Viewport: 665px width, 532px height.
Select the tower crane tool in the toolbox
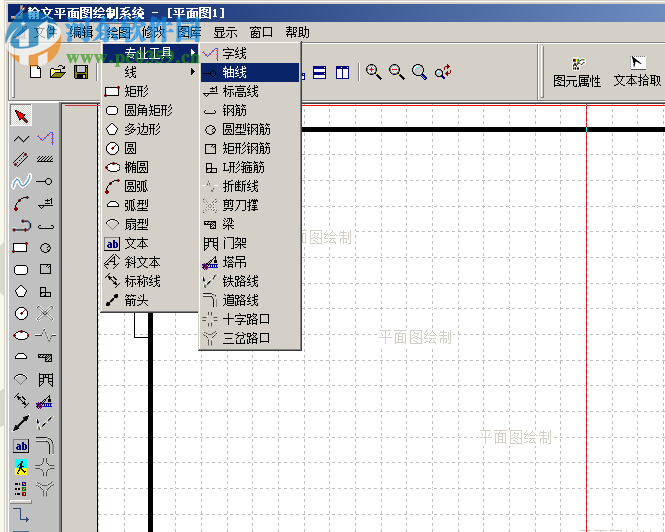[45, 402]
